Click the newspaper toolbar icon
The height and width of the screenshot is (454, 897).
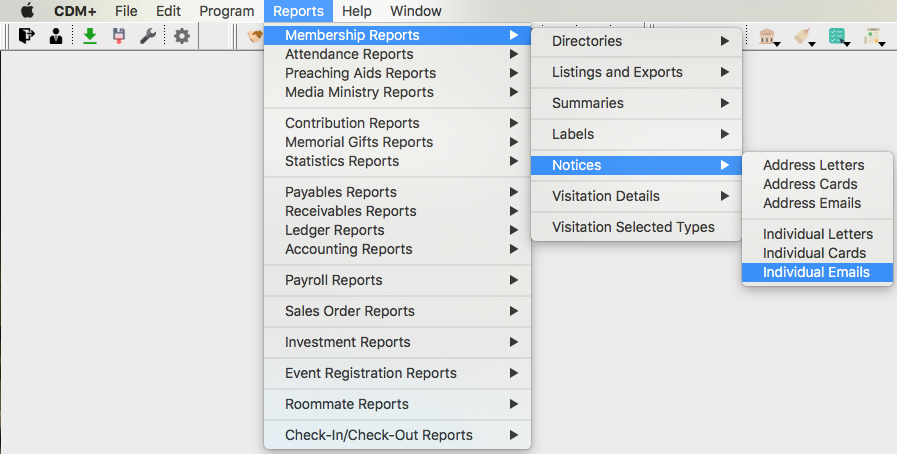(873, 37)
